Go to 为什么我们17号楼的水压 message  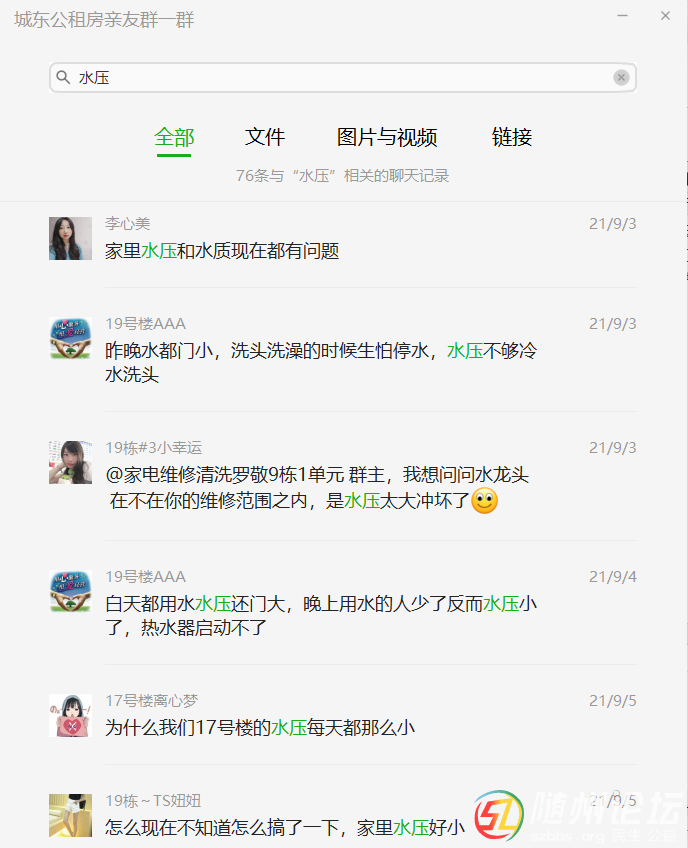coord(260,728)
